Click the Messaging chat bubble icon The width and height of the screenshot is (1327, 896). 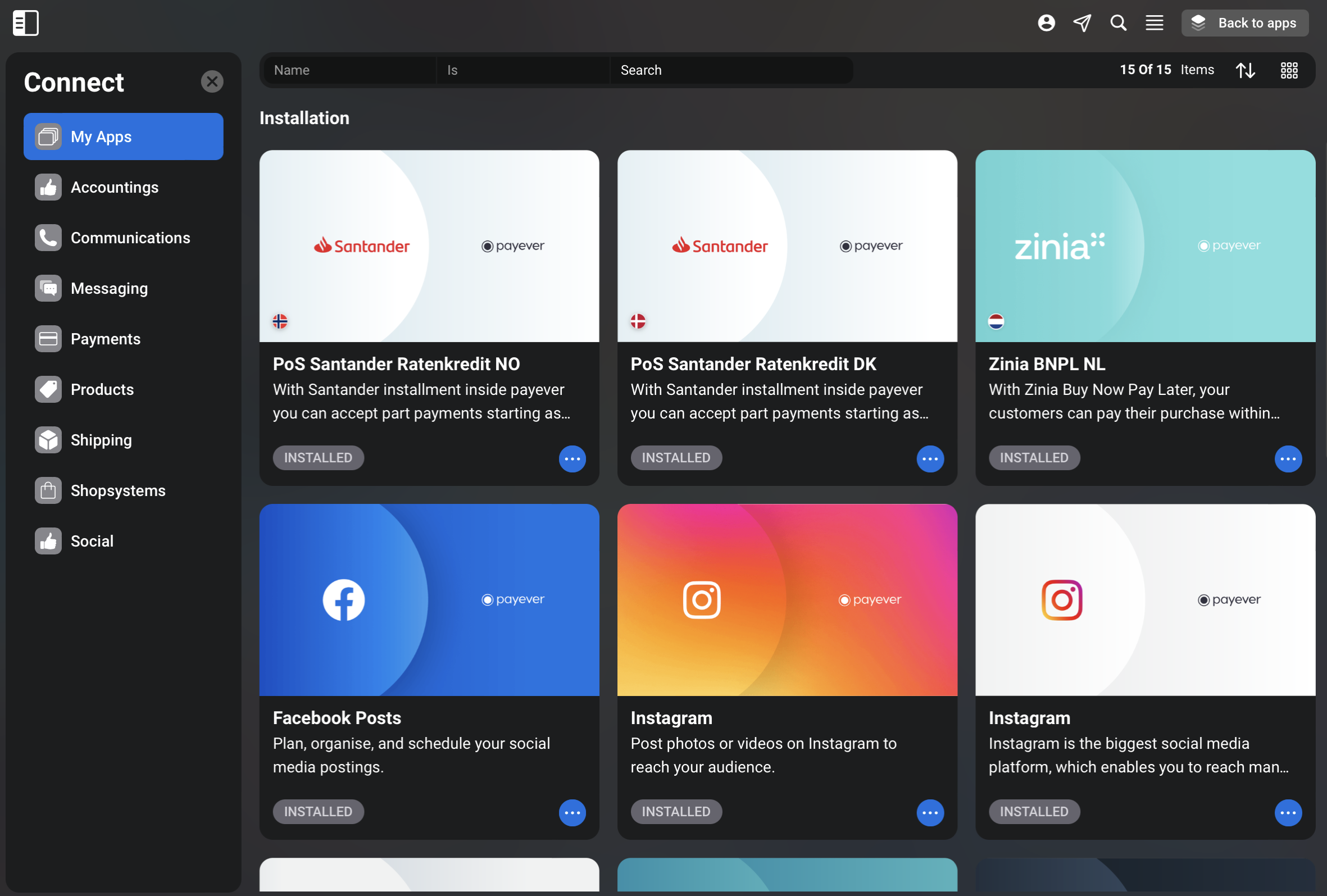tap(48, 288)
